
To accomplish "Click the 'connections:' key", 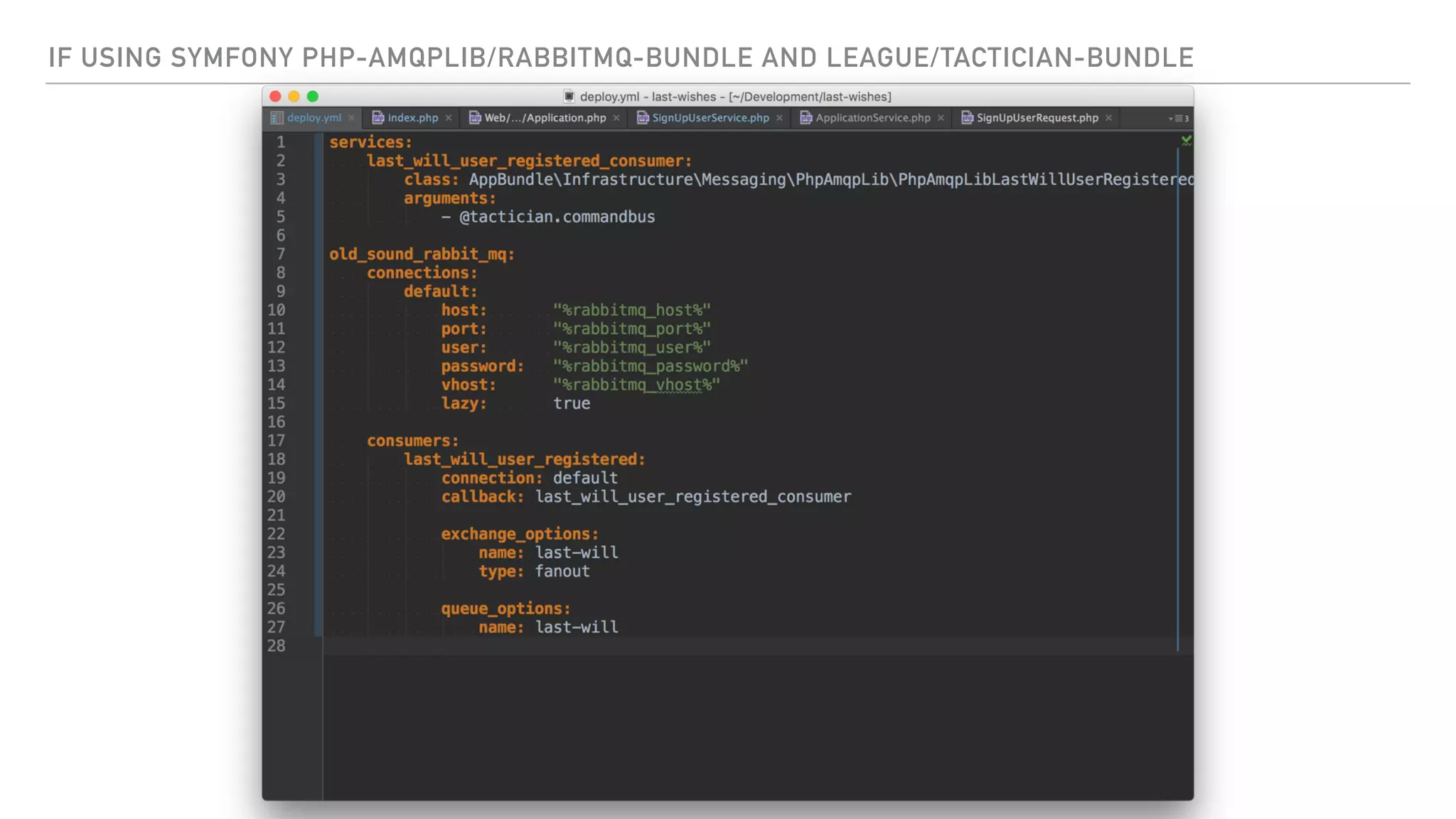I will click(x=422, y=273).
